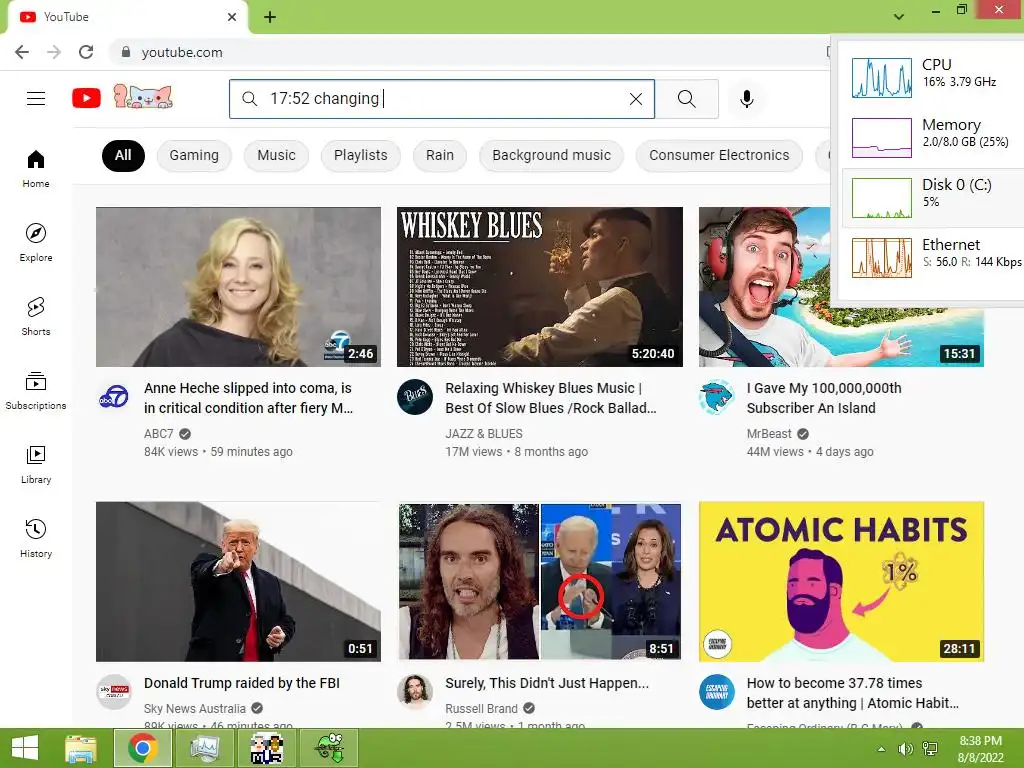Screen dimensions: 1024x768
Task: Click the volume speaker tray icon
Action: coord(905,749)
